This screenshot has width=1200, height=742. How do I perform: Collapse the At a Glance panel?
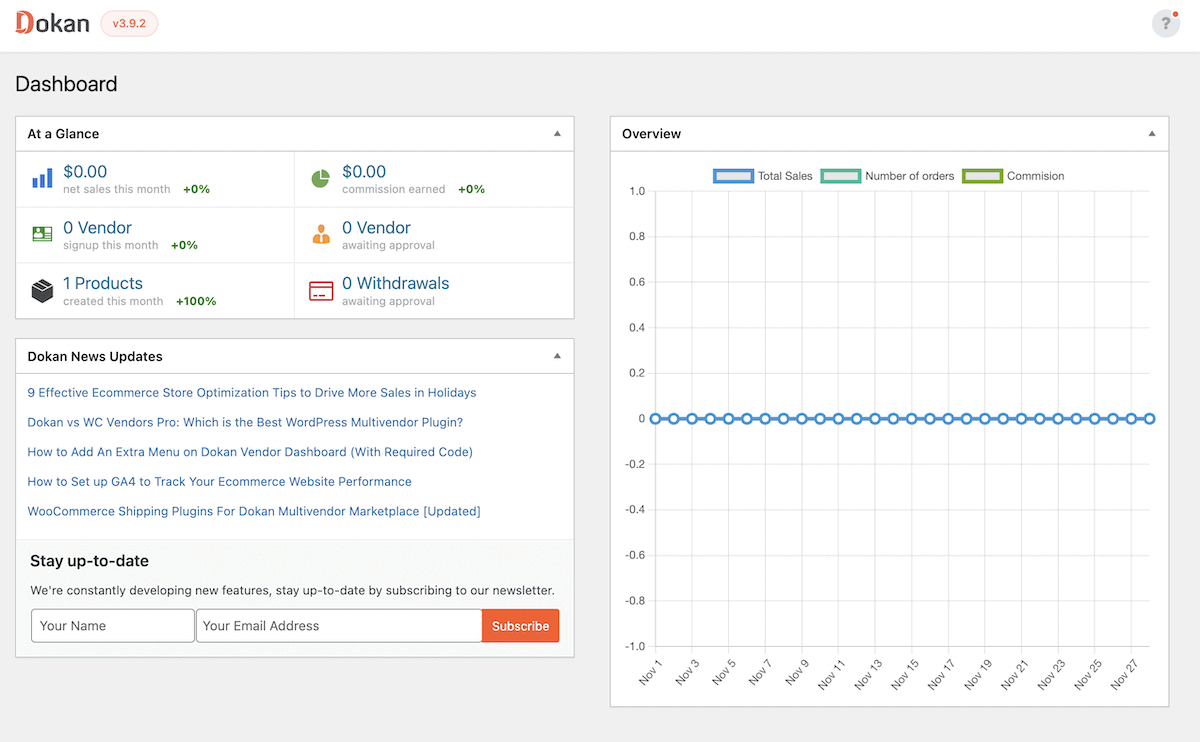click(x=557, y=133)
